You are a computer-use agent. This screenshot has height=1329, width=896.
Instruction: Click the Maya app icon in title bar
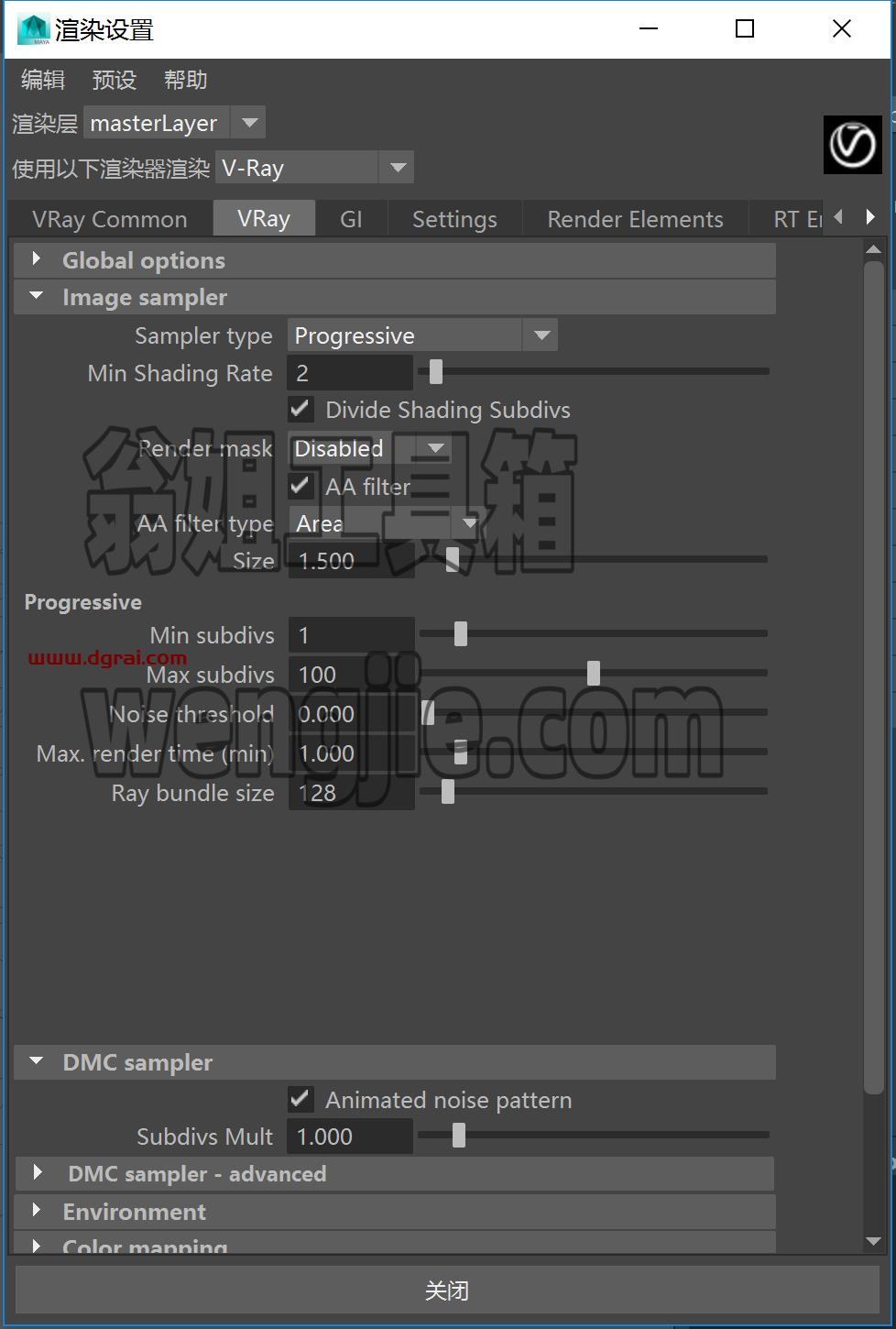pyautogui.click(x=34, y=29)
